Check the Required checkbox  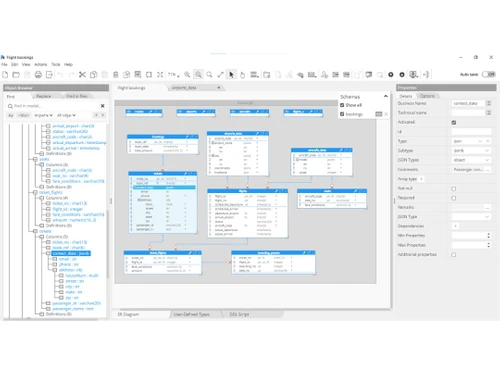[454, 198]
